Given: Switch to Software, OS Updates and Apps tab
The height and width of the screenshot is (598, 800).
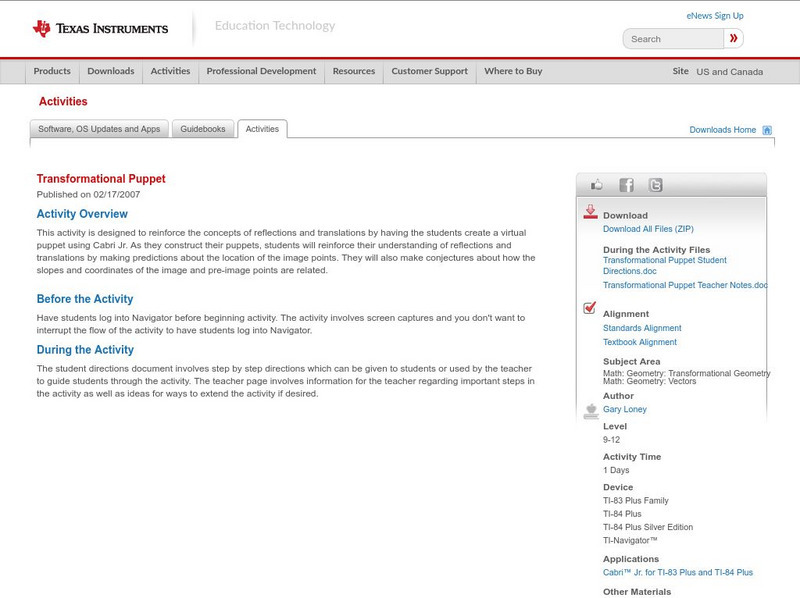Looking at the screenshot, I should click(x=99, y=129).
